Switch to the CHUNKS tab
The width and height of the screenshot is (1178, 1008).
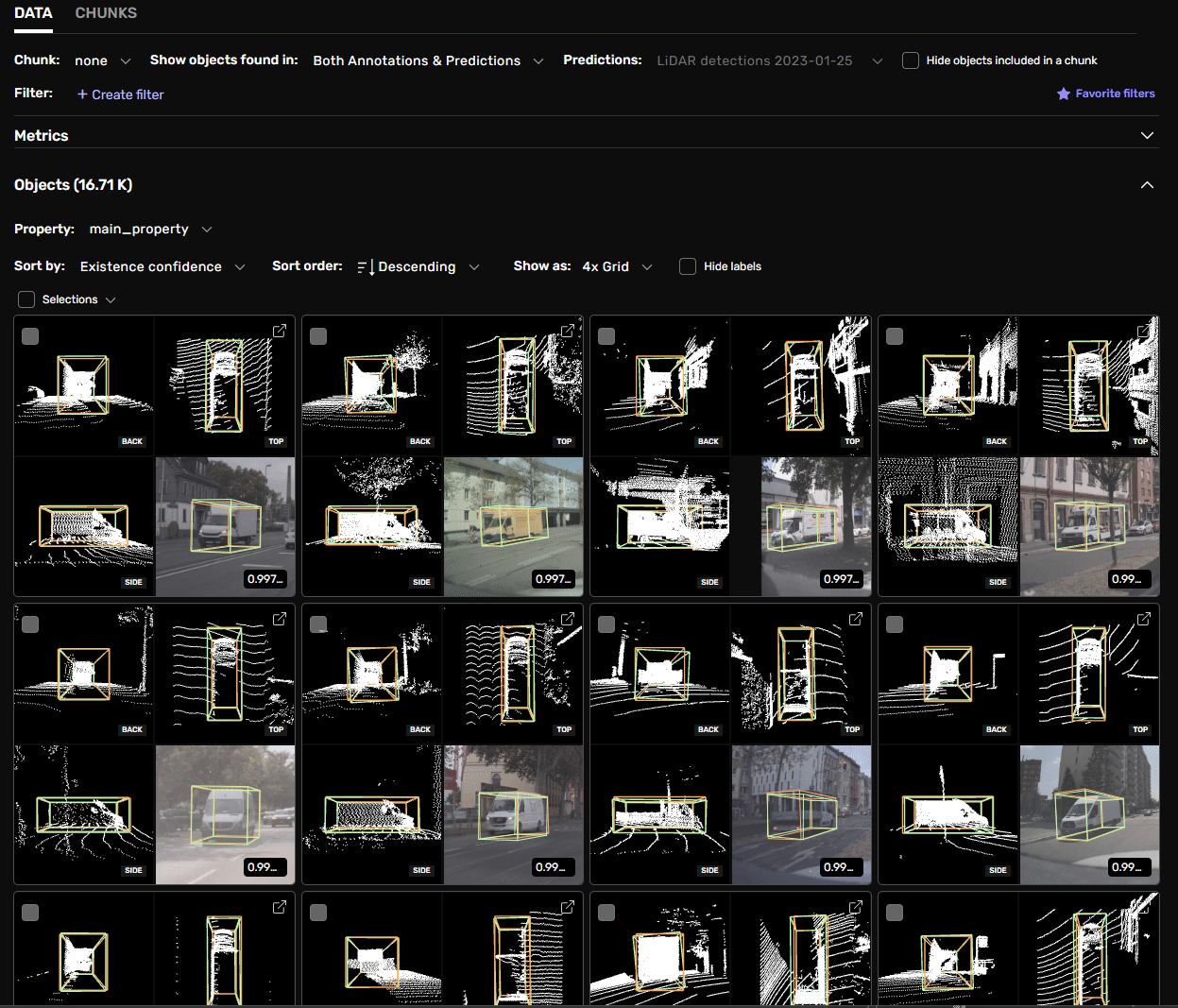coord(106,13)
